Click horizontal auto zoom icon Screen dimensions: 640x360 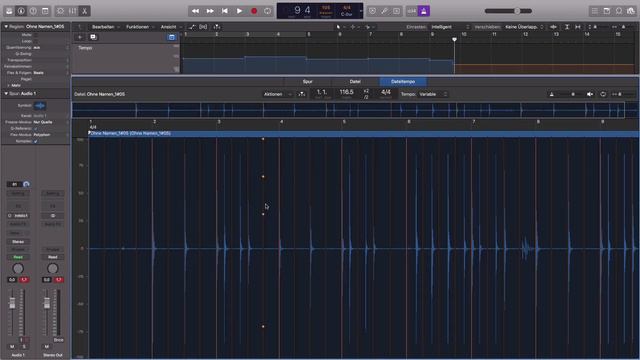[x=578, y=27]
